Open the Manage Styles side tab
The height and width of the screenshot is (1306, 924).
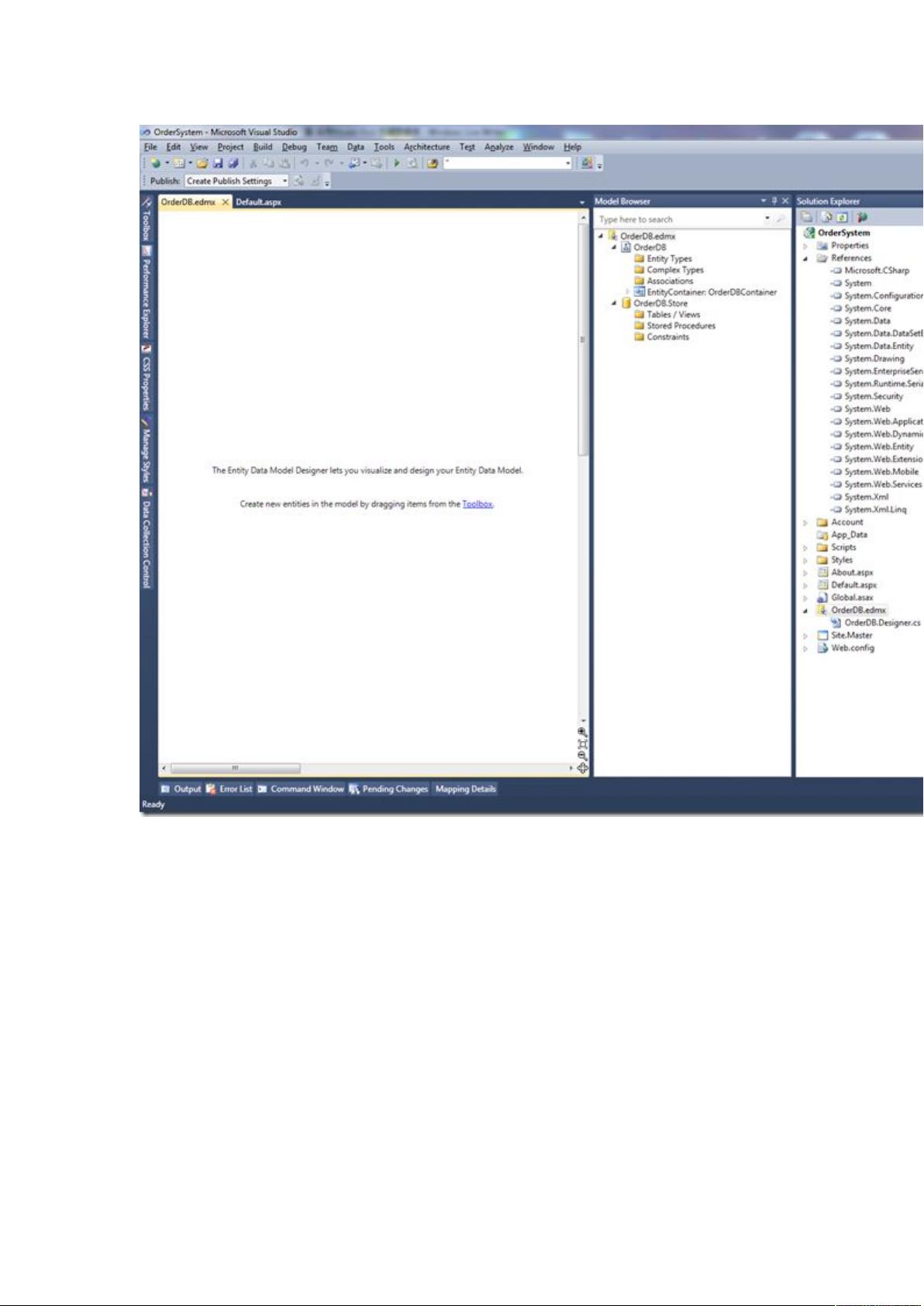[146, 450]
